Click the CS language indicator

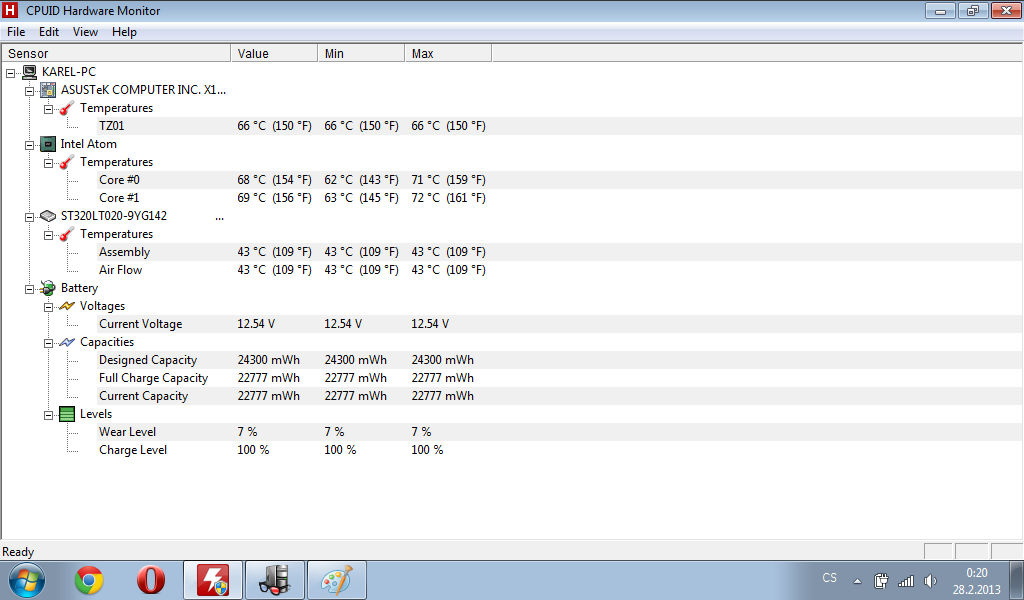829,578
